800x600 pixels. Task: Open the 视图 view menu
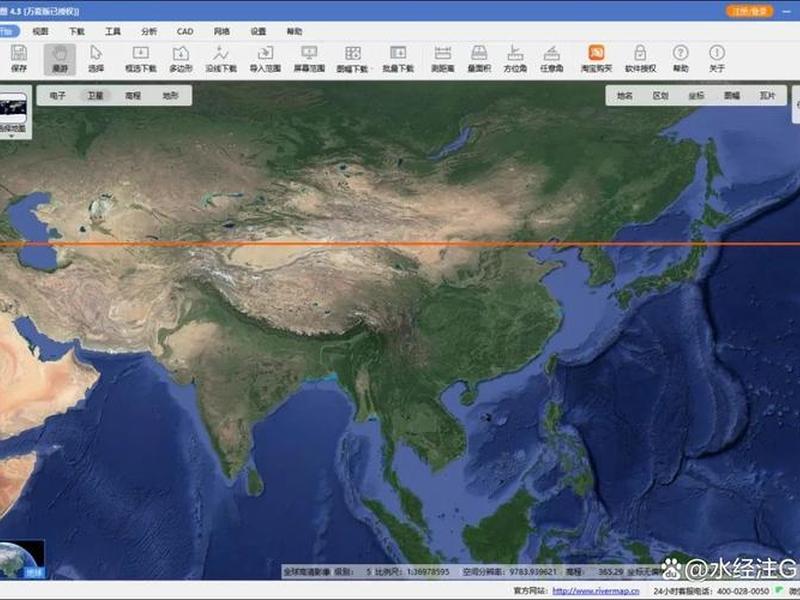(40, 32)
